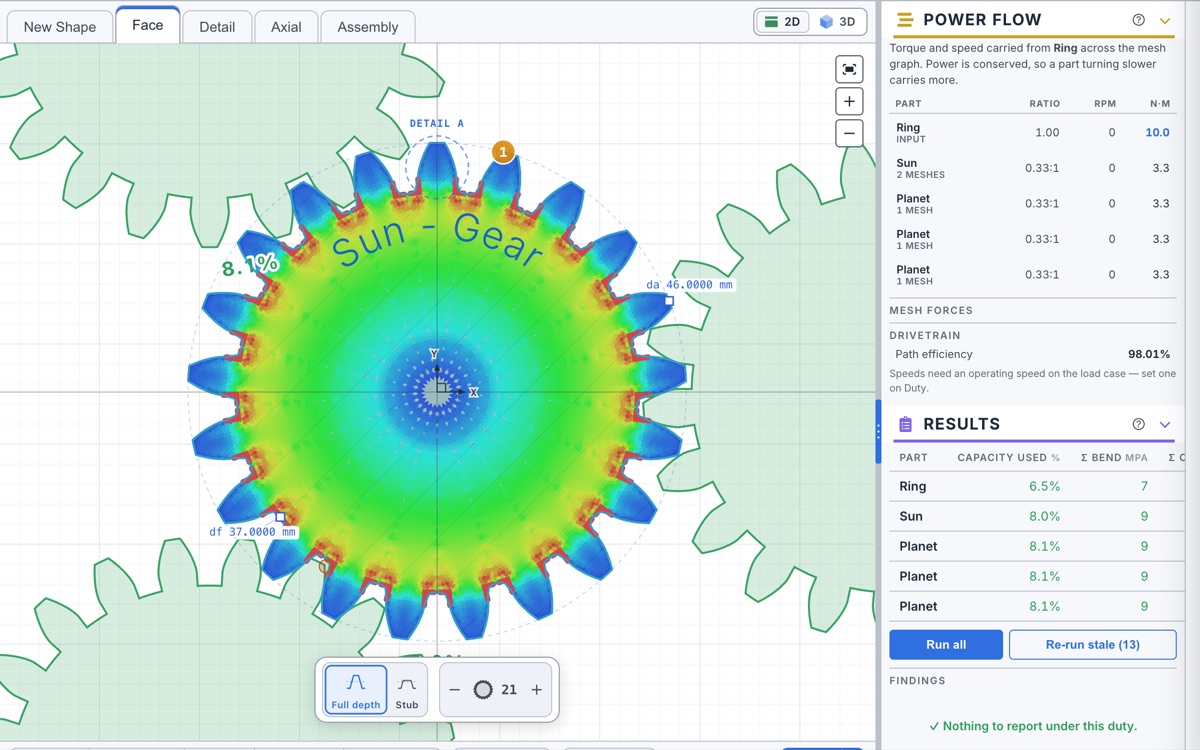Click the Results clipboard icon
This screenshot has width=1200, height=750.
tap(905, 424)
